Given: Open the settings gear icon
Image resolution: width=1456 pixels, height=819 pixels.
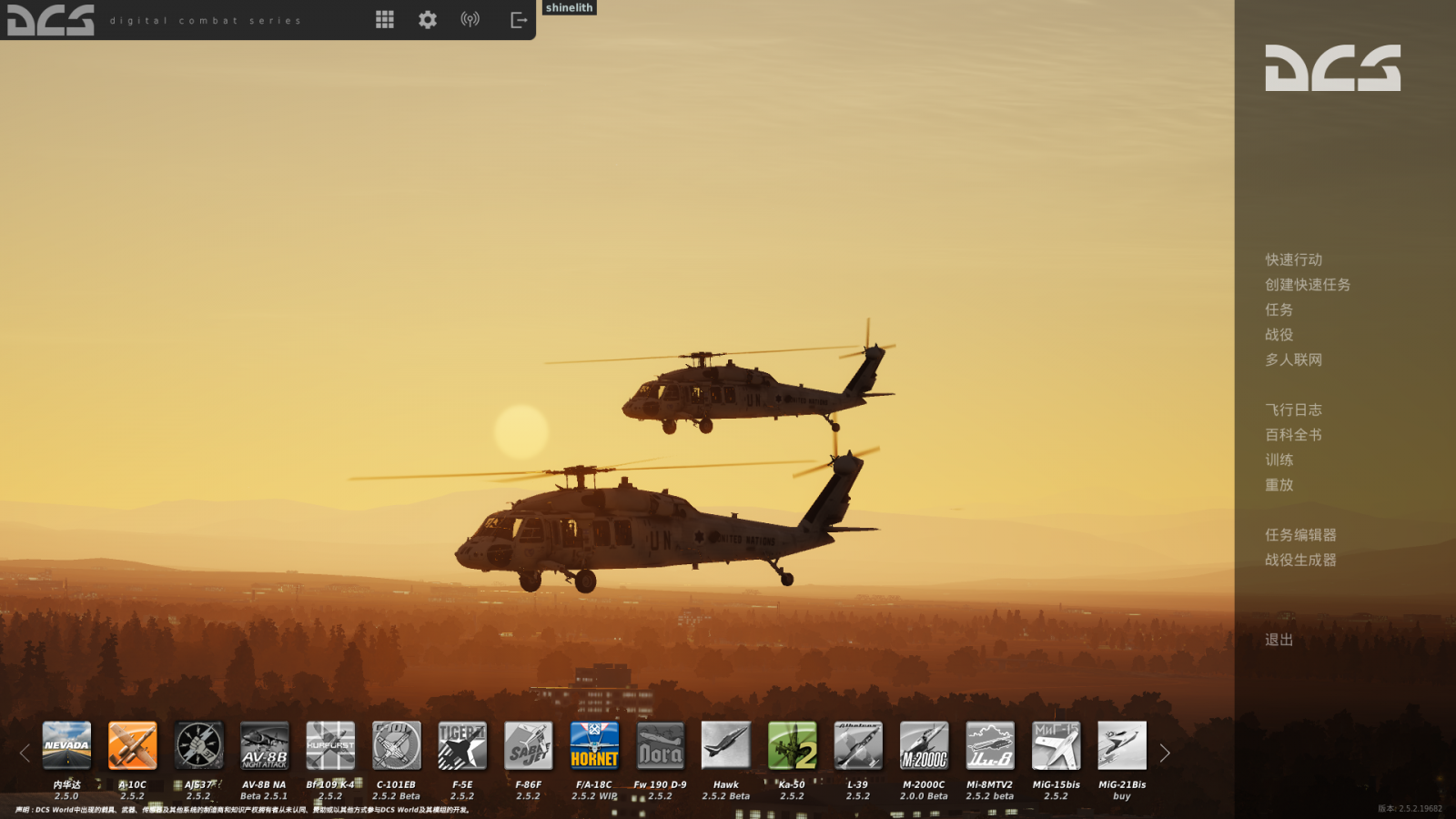Looking at the screenshot, I should 428,20.
